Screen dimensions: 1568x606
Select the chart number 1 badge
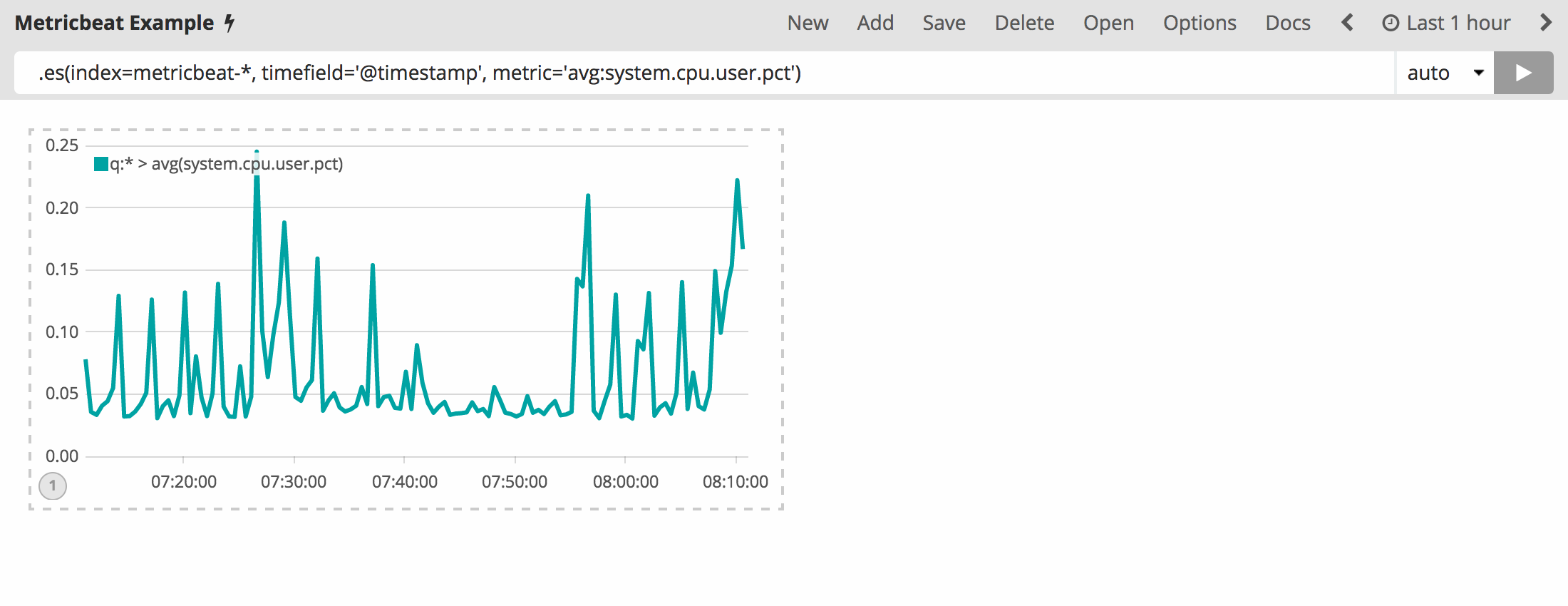pyautogui.click(x=53, y=486)
